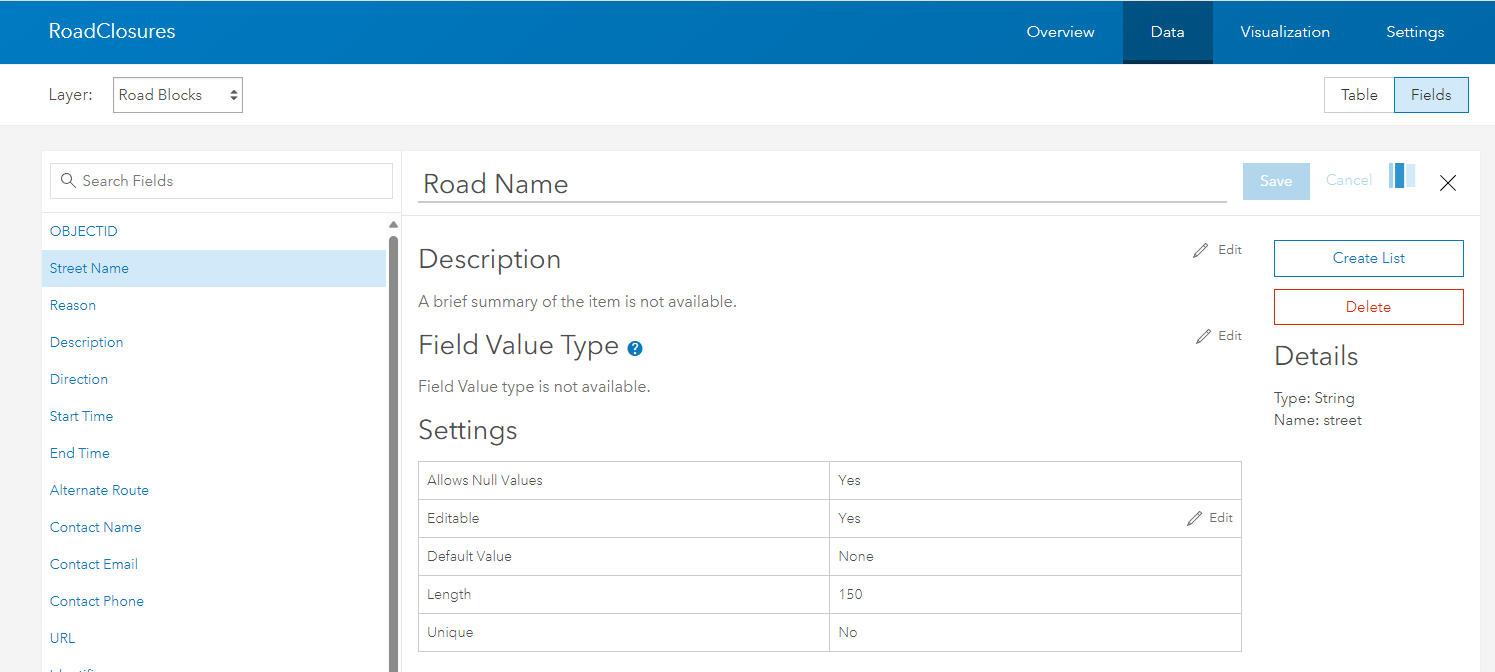
Task: Delete the Road Name field
Action: (x=1368, y=307)
